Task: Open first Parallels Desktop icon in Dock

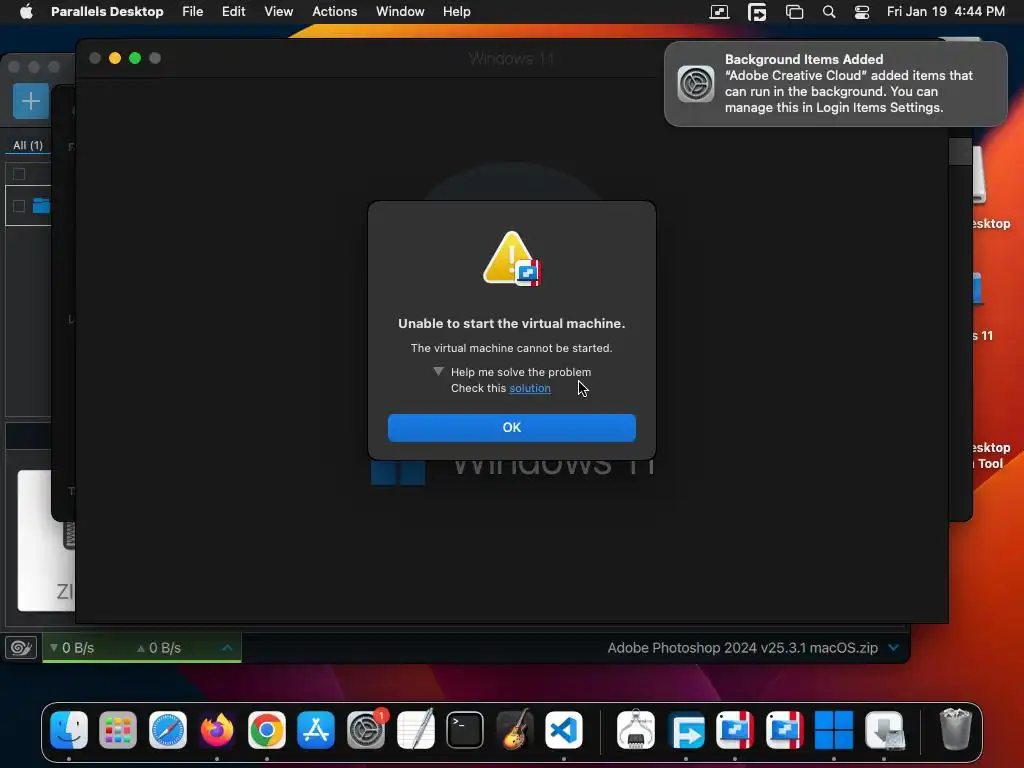Action: [x=735, y=729]
